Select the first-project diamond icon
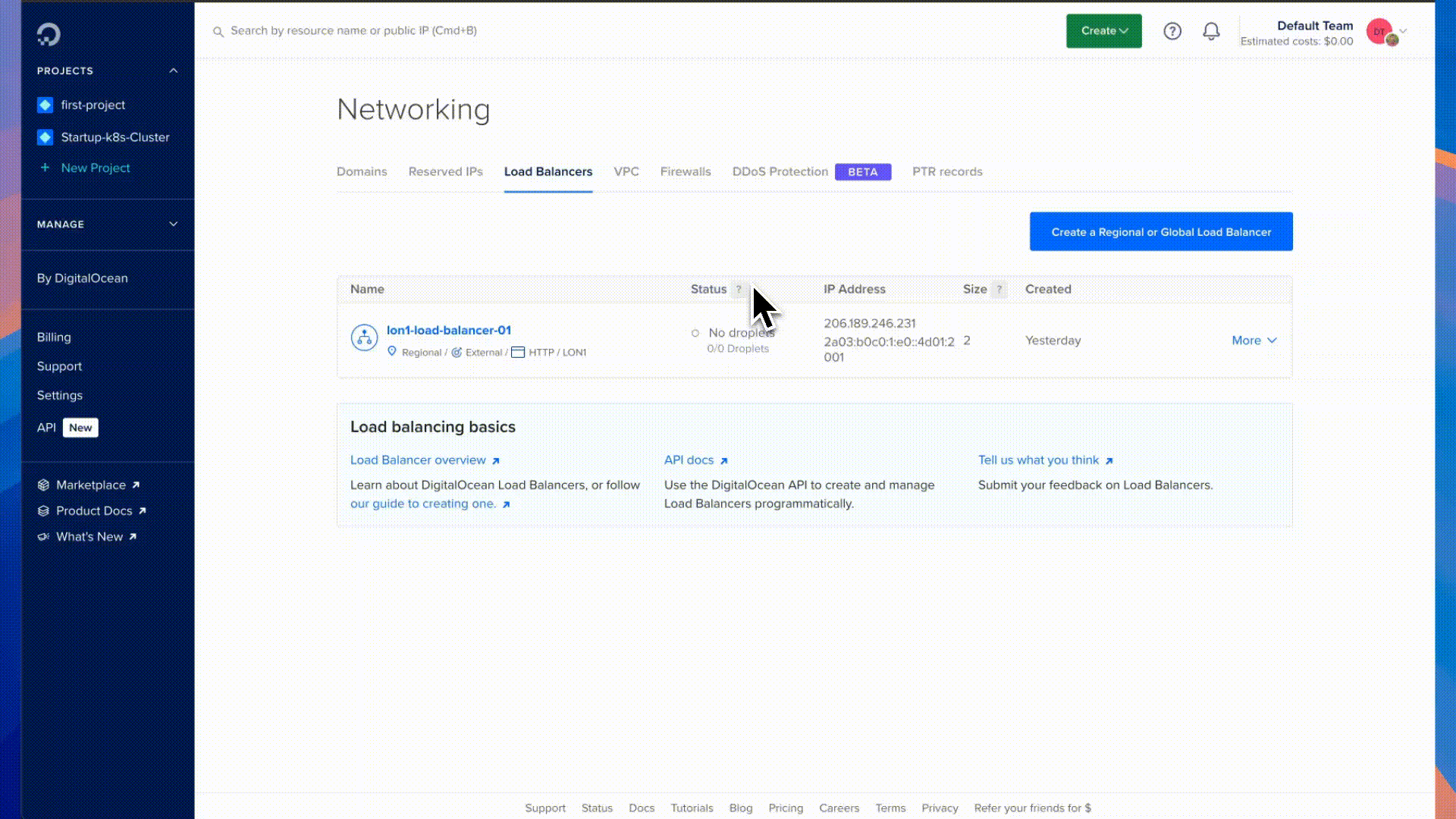The width and height of the screenshot is (1456, 819). [x=45, y=105]
